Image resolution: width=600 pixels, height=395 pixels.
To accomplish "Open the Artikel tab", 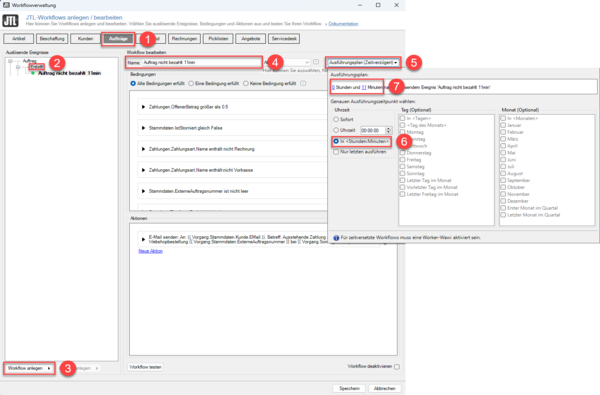I will [x=19, y=39].
